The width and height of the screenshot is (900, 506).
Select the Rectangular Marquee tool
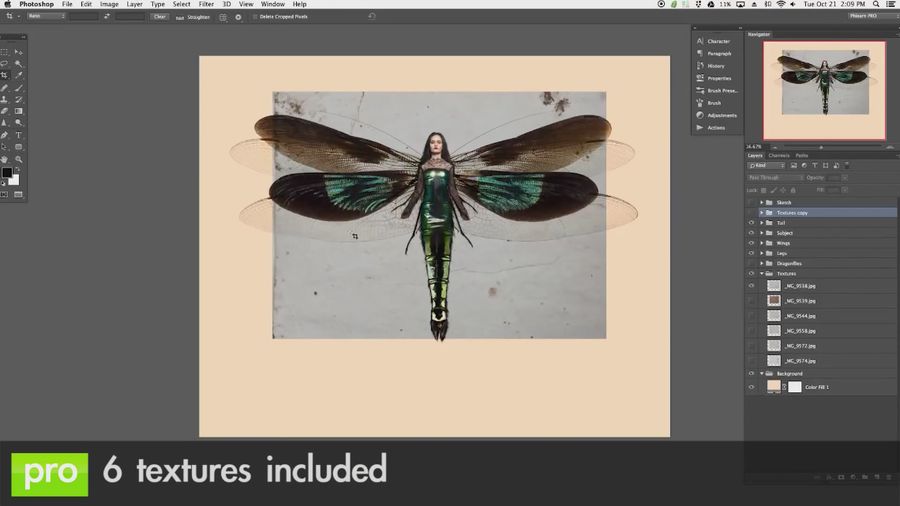[x=5, y=52]
